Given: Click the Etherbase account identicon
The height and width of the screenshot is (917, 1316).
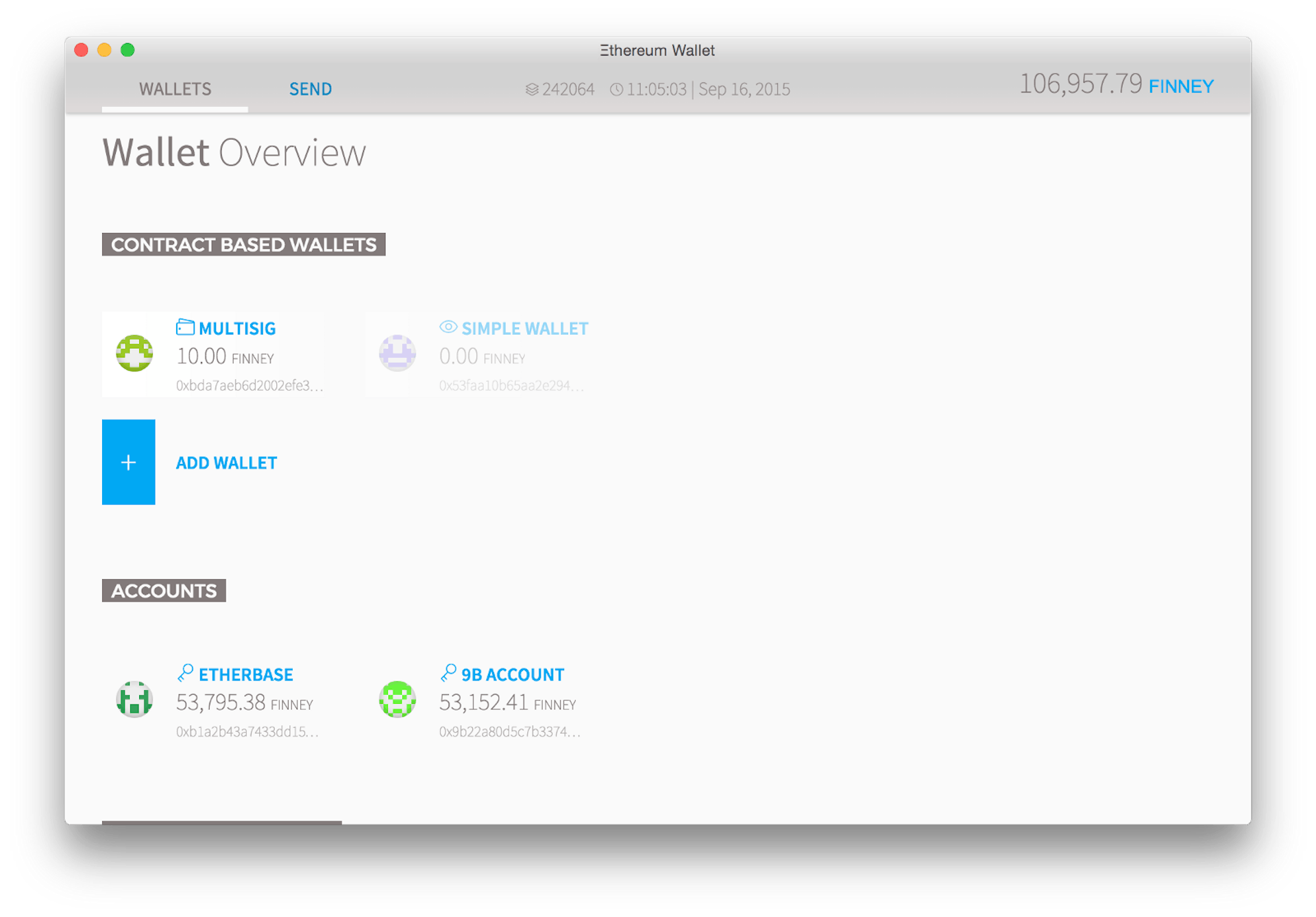Looking at the screenshot, I should 134,699.
